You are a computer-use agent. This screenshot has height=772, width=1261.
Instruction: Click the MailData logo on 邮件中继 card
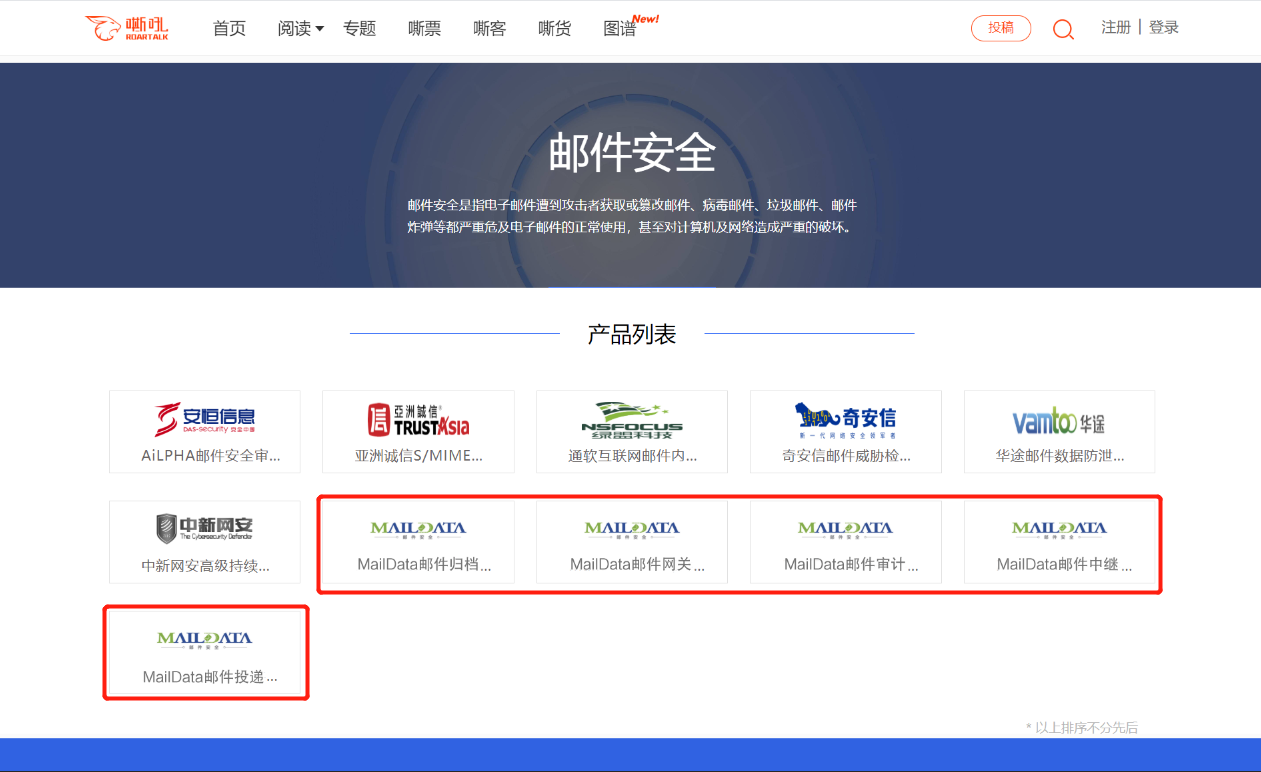coord(1059,529)
